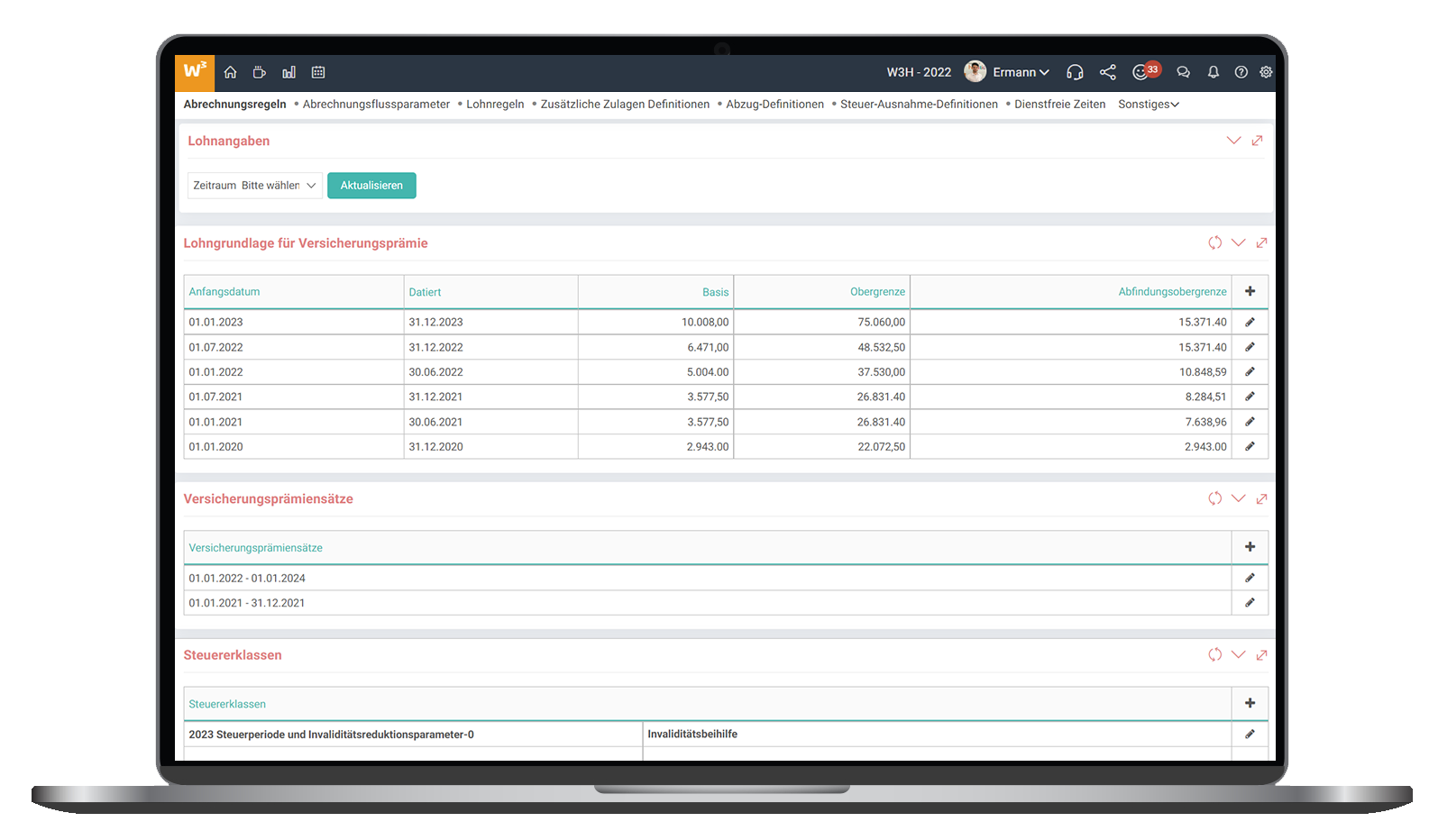
Task: Open smiley notifications with 33 badge
Action: tap(1145, 71)
